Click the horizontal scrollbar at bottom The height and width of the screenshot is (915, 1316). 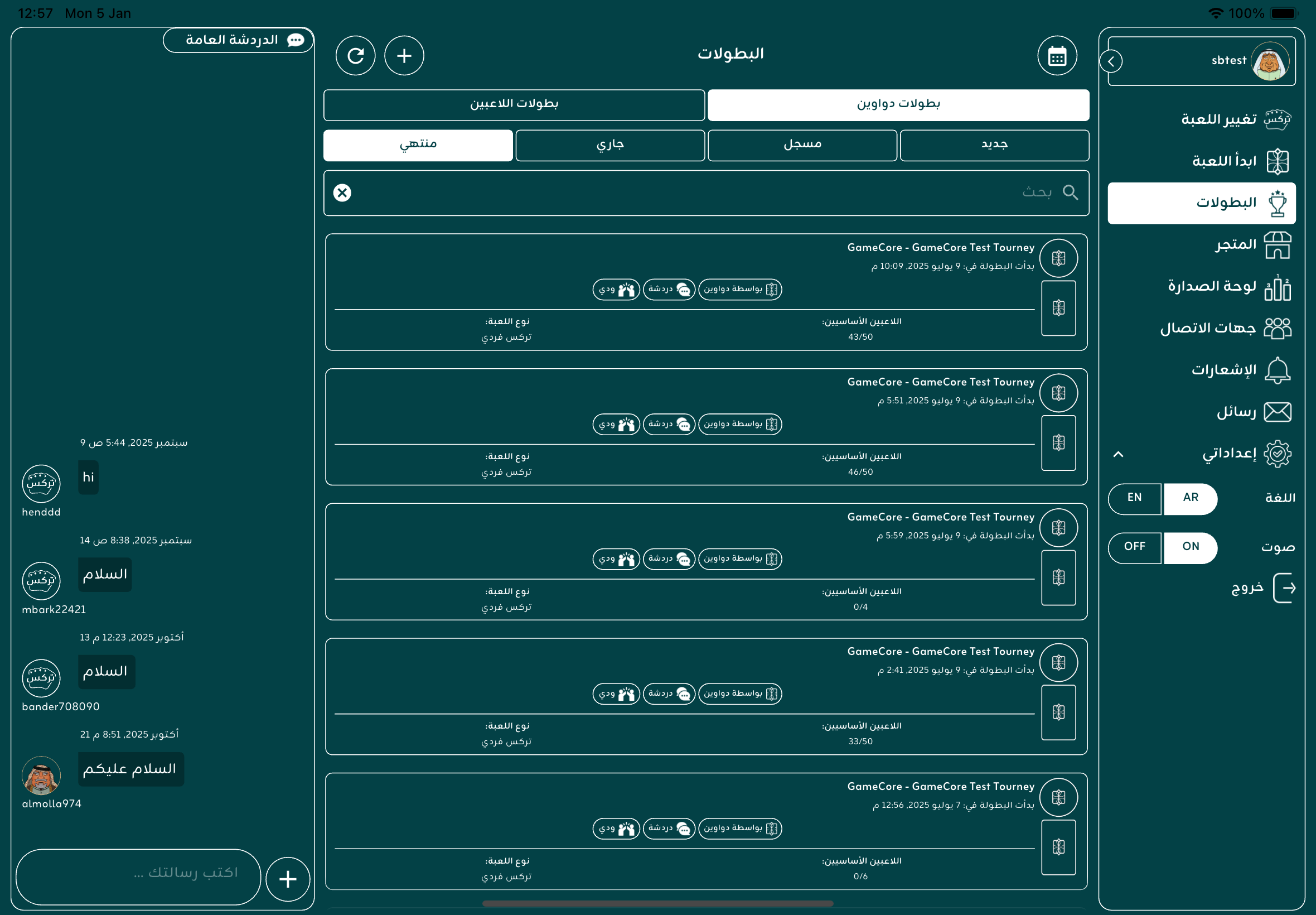657,904
